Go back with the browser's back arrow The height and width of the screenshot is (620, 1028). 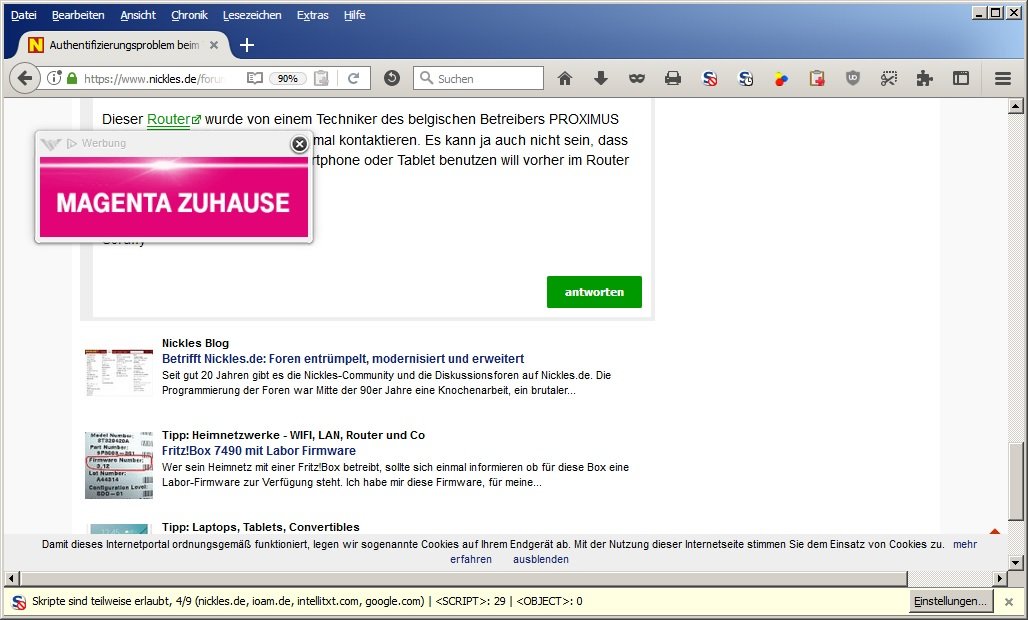point(25,79)
